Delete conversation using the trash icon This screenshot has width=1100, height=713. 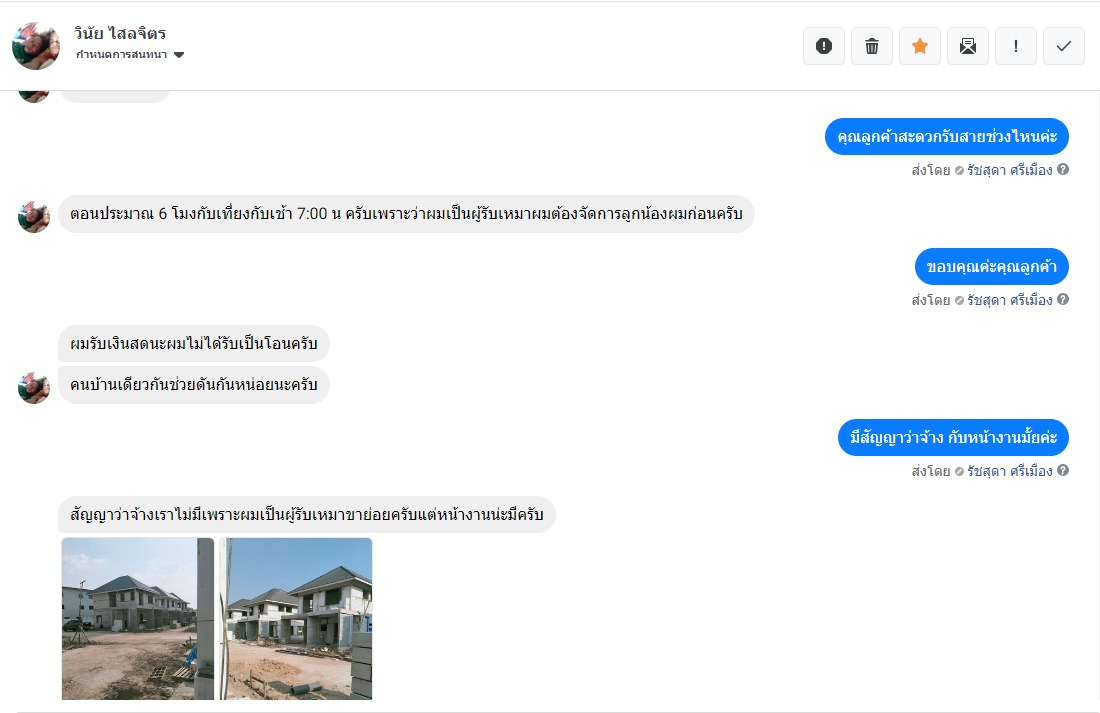(x=872, y=46)
